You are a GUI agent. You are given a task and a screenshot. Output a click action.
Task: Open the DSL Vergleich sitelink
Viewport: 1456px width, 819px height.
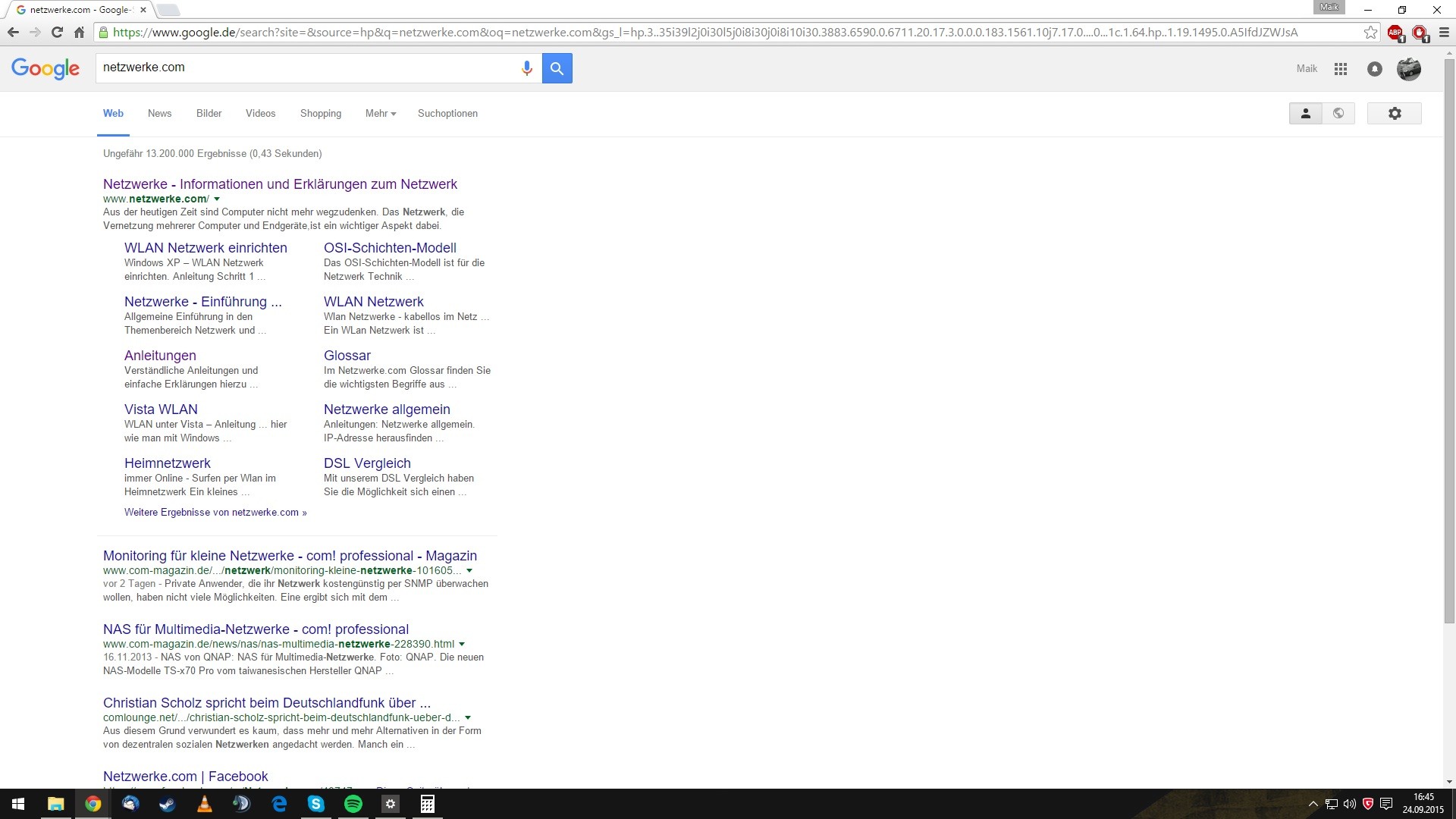coord(367,463)
